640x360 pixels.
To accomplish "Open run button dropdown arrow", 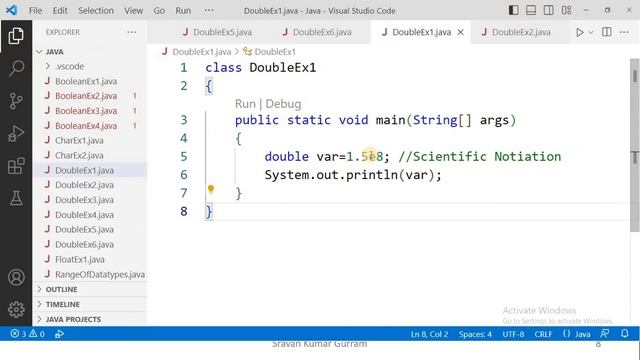I will (591, 32).
